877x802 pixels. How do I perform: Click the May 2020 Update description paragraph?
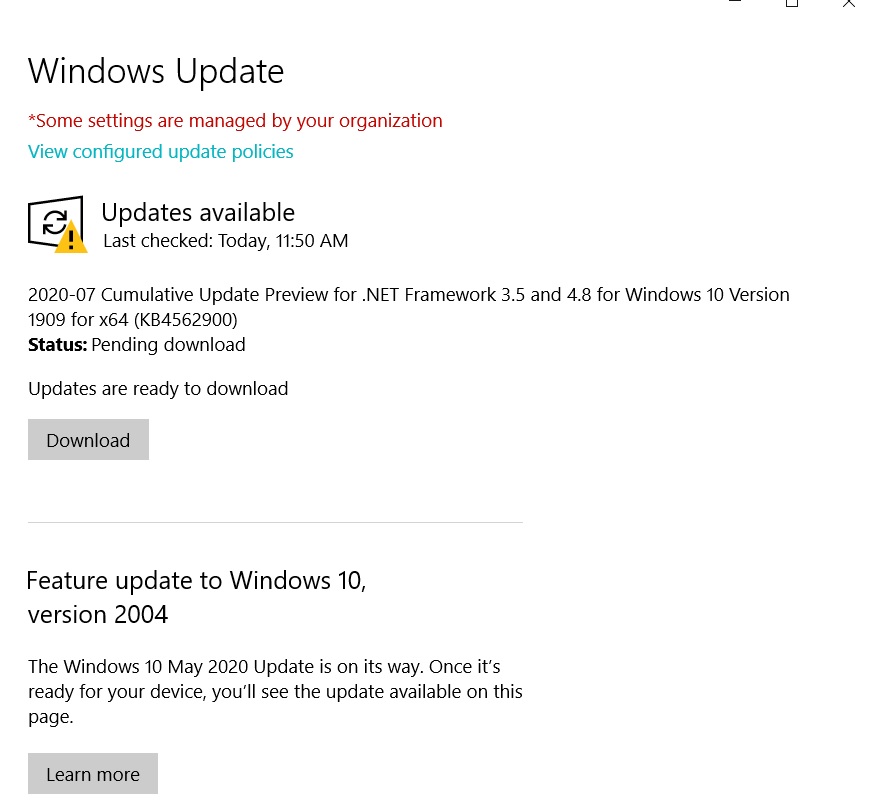pyautogui.click(x=275, y=691)
